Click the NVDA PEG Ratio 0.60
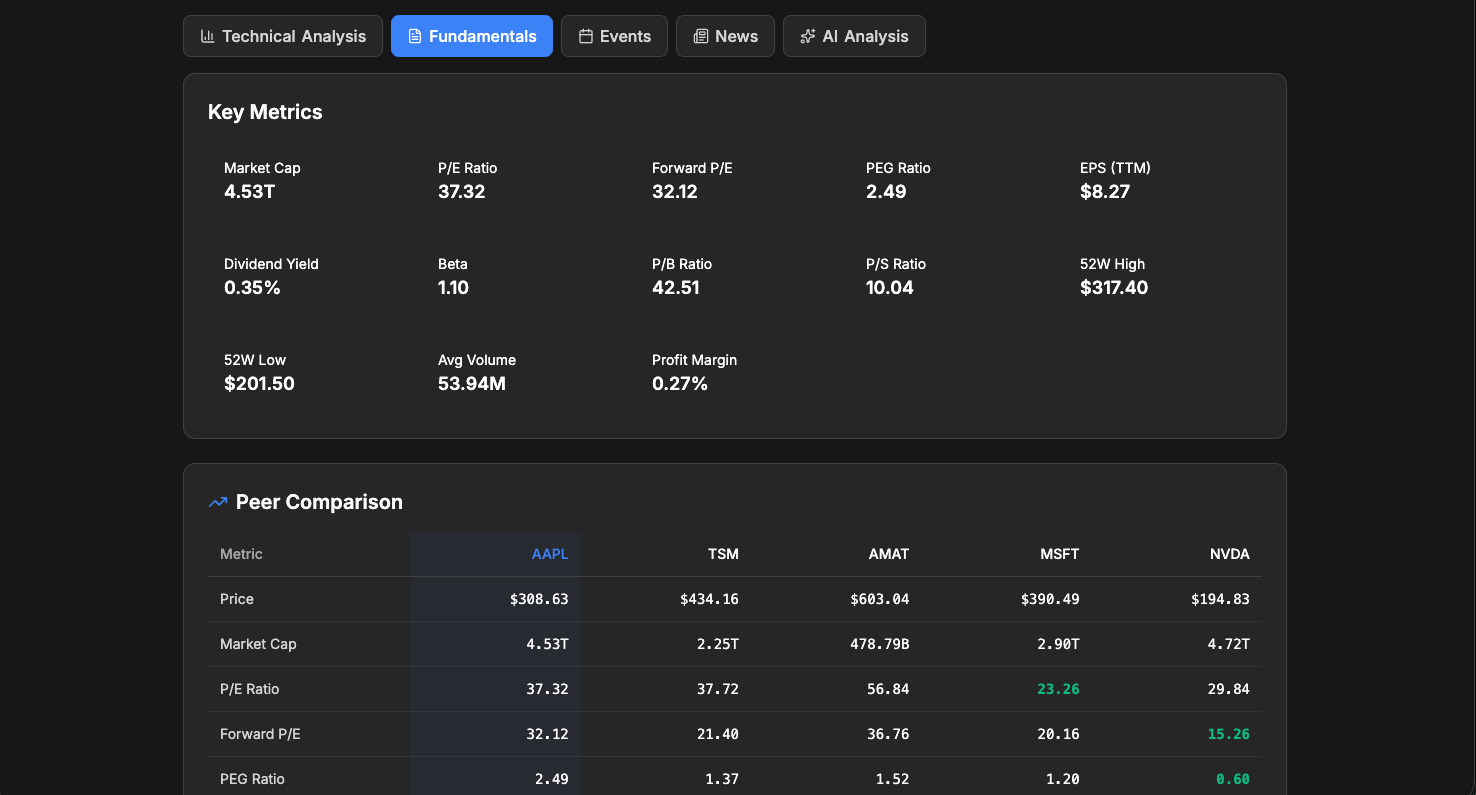This screenshot has width=1476, height=795. pos(1233,779)
